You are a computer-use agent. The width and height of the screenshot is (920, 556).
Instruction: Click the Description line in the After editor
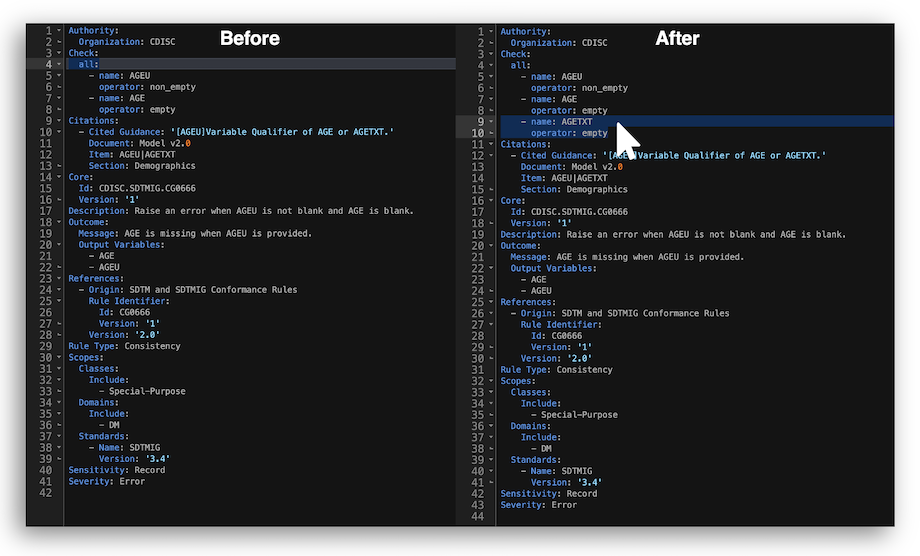click(x=673, y=234)
